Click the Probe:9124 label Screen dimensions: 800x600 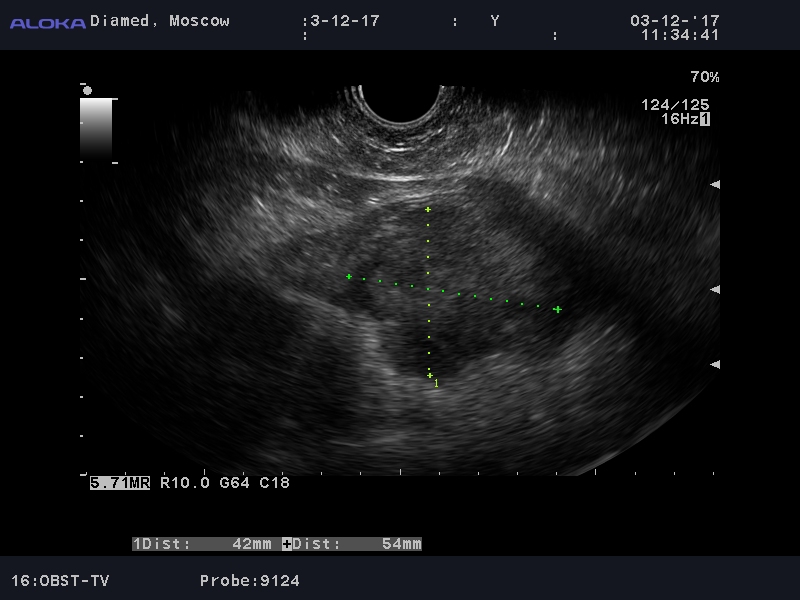click(x=249, y=581)
